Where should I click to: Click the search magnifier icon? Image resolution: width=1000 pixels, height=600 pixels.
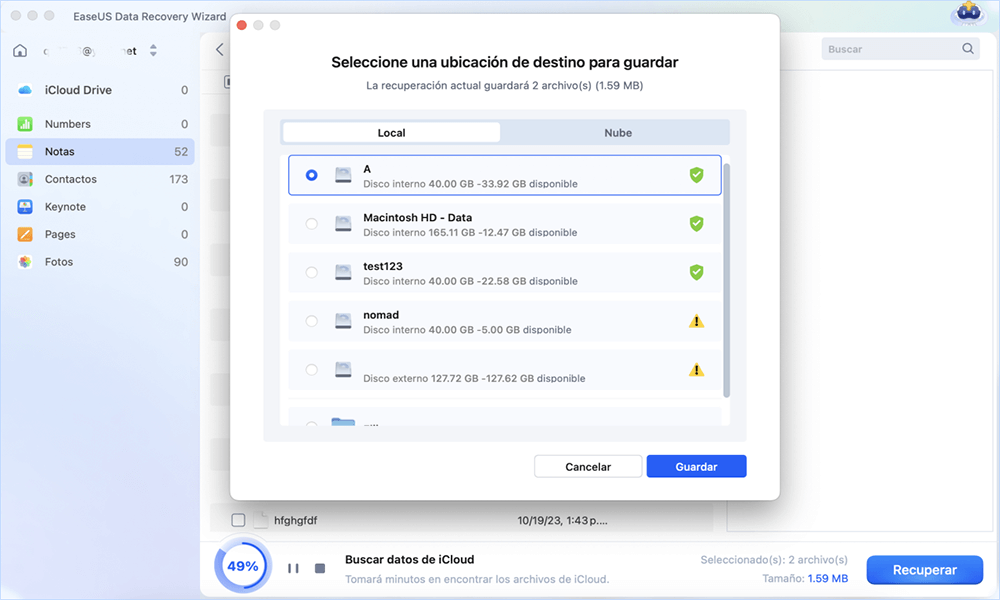[967, 49]
